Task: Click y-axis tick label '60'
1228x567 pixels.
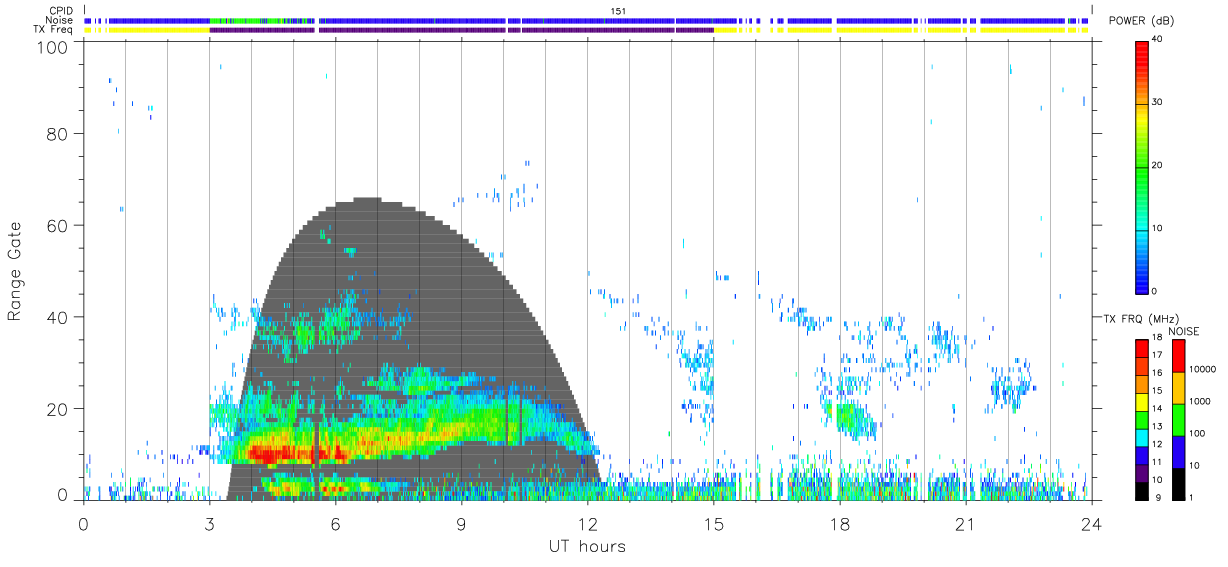Action: [x=59, y=226]
